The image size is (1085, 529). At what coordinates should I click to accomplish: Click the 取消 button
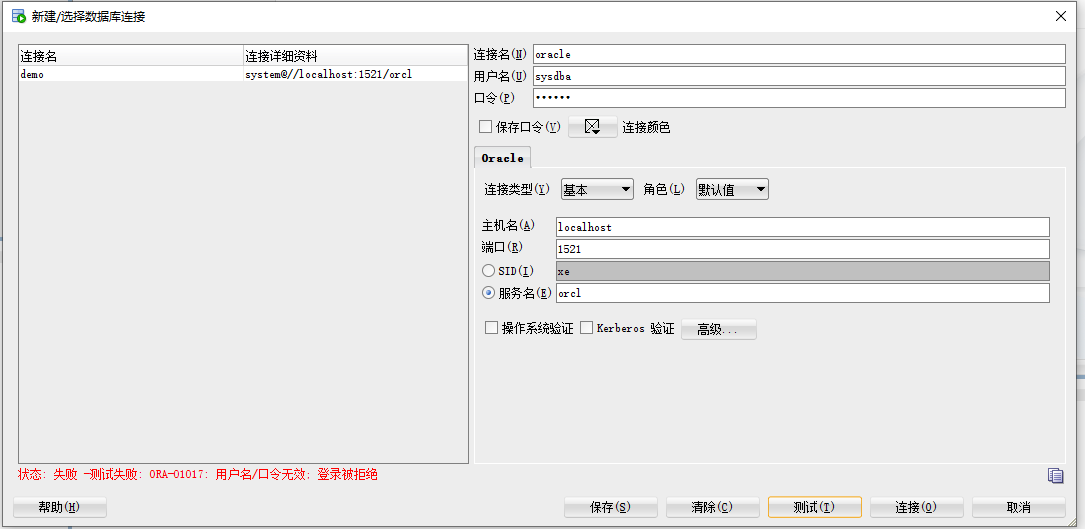[x=1019, y=507]
